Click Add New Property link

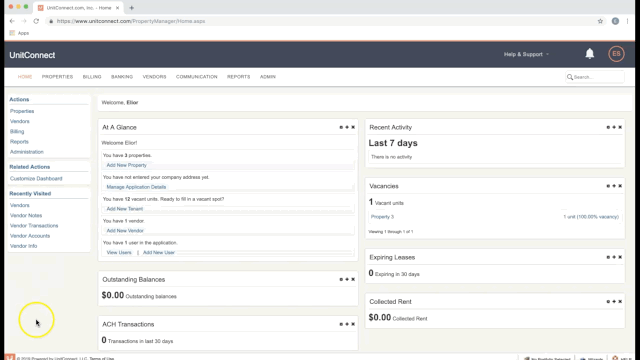click(x=127, y=165)
